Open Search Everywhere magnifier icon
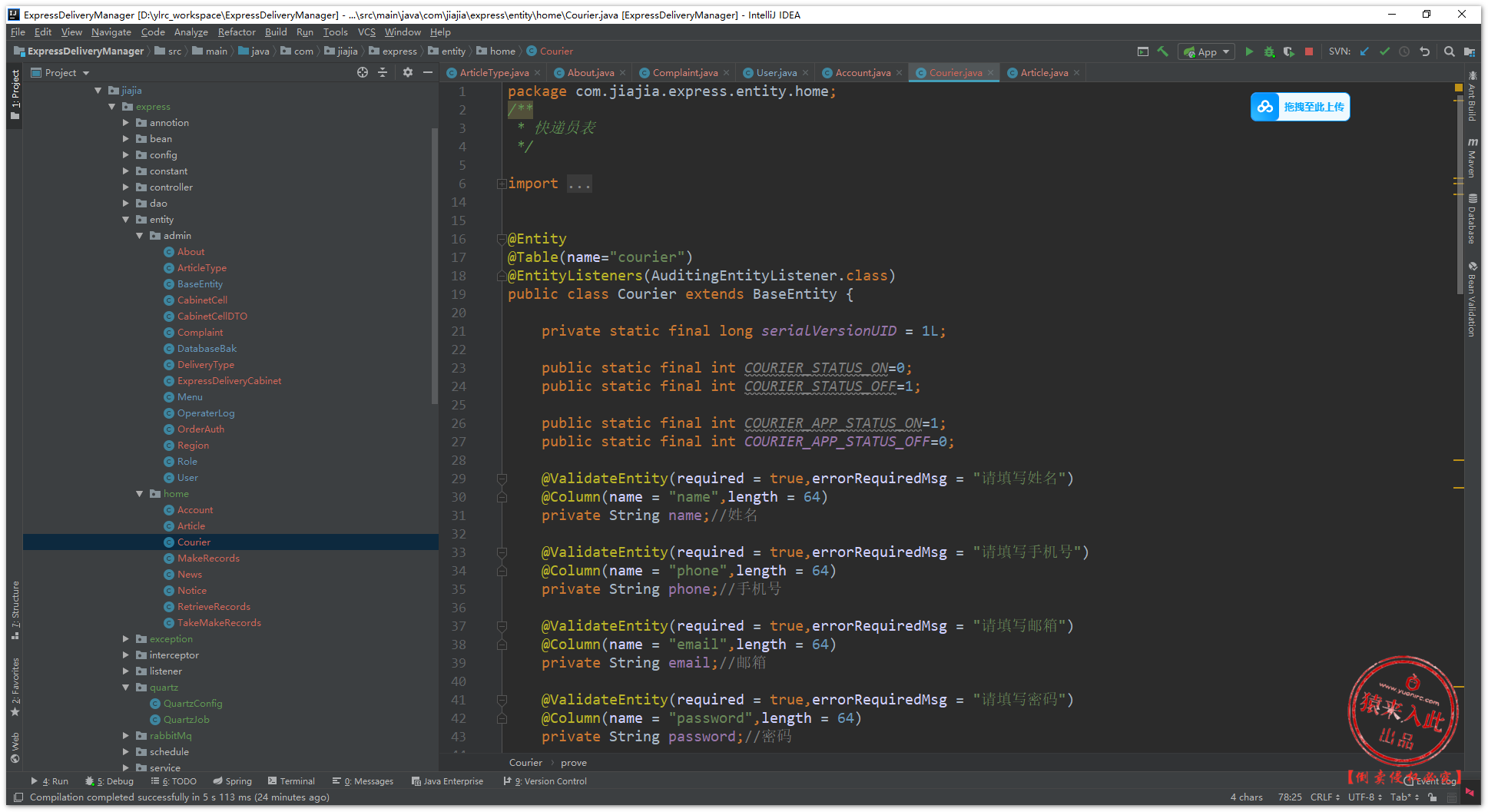The height and width of the screenshot is (812, 1488). click(x=1449, y=51)
